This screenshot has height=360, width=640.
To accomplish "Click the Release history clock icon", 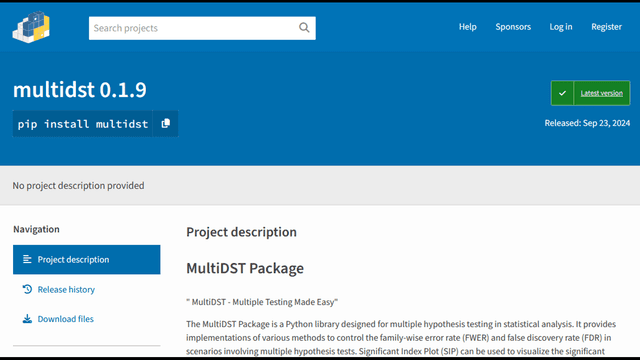I will point(27,289).
